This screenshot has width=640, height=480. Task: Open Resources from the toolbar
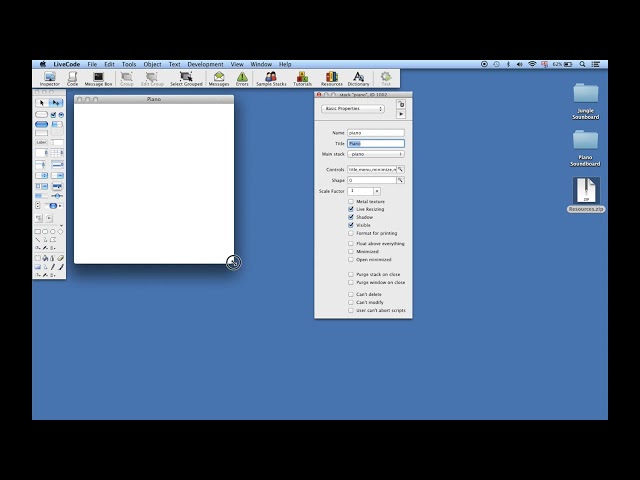[331, 79]
